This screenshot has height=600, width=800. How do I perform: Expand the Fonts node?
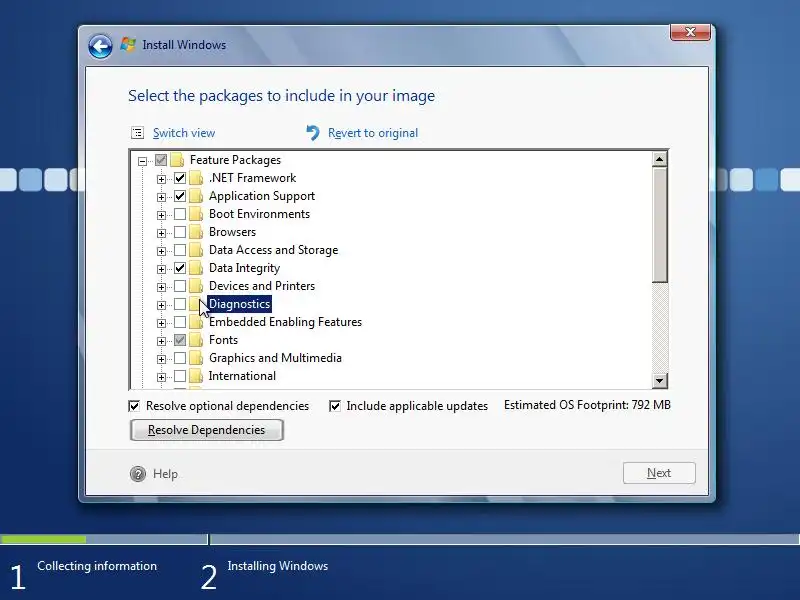point(161,341)
